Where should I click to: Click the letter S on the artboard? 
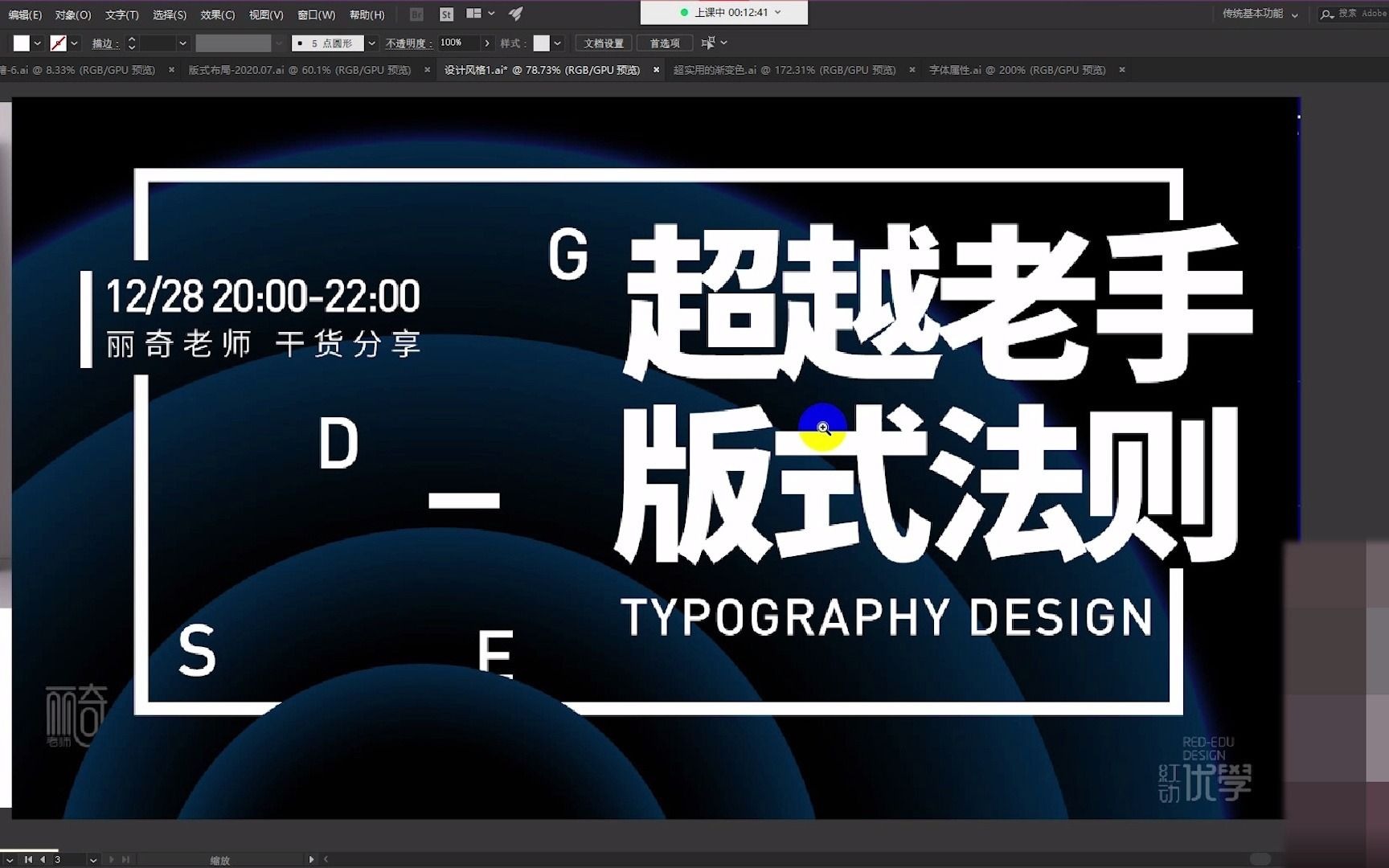click(197, 649)
